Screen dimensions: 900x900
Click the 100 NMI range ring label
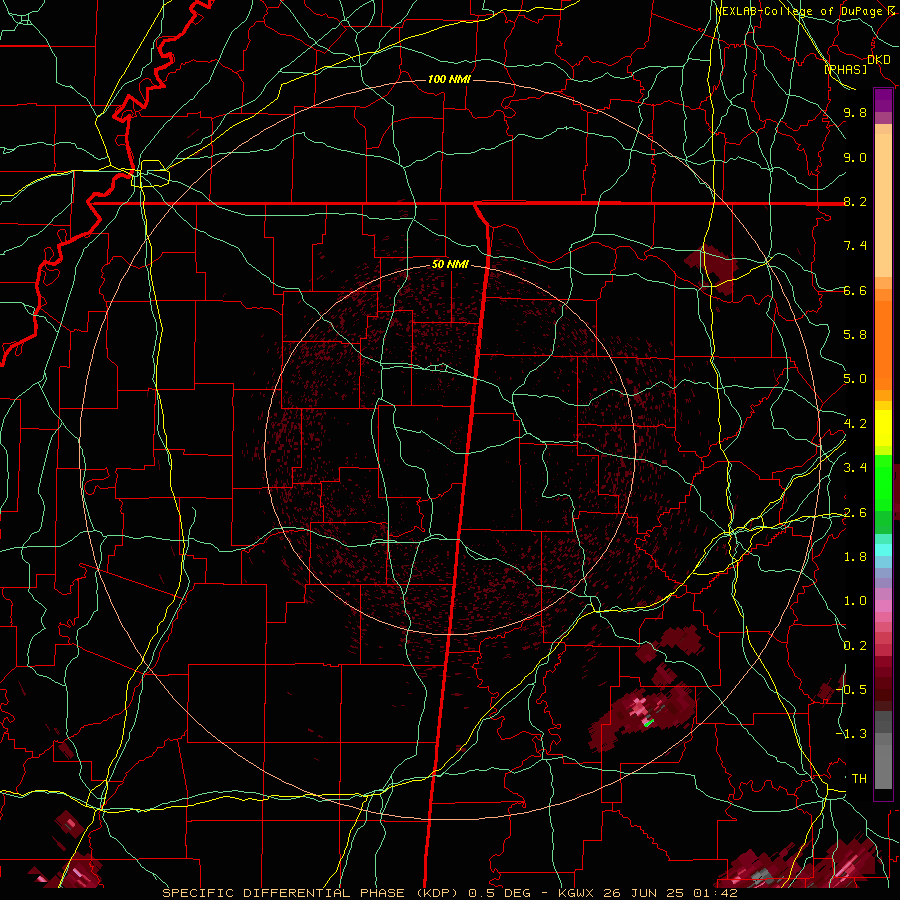pos(449,79)
